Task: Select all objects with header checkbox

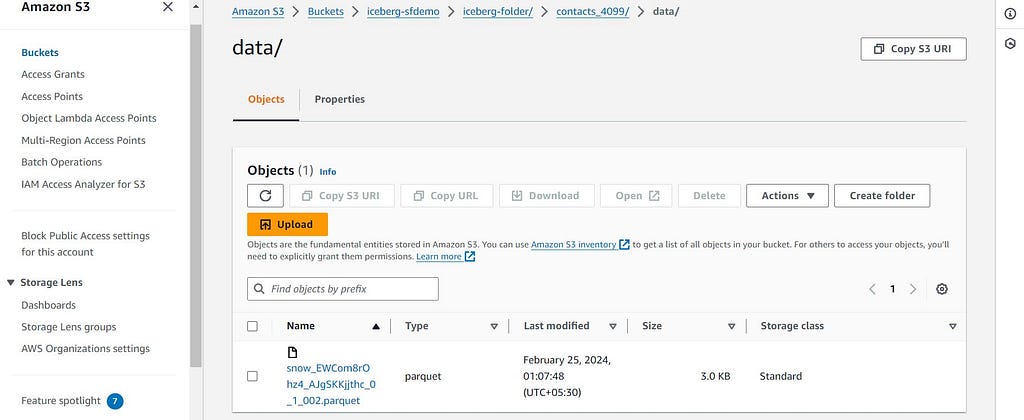Action: [x=252, y=326]
